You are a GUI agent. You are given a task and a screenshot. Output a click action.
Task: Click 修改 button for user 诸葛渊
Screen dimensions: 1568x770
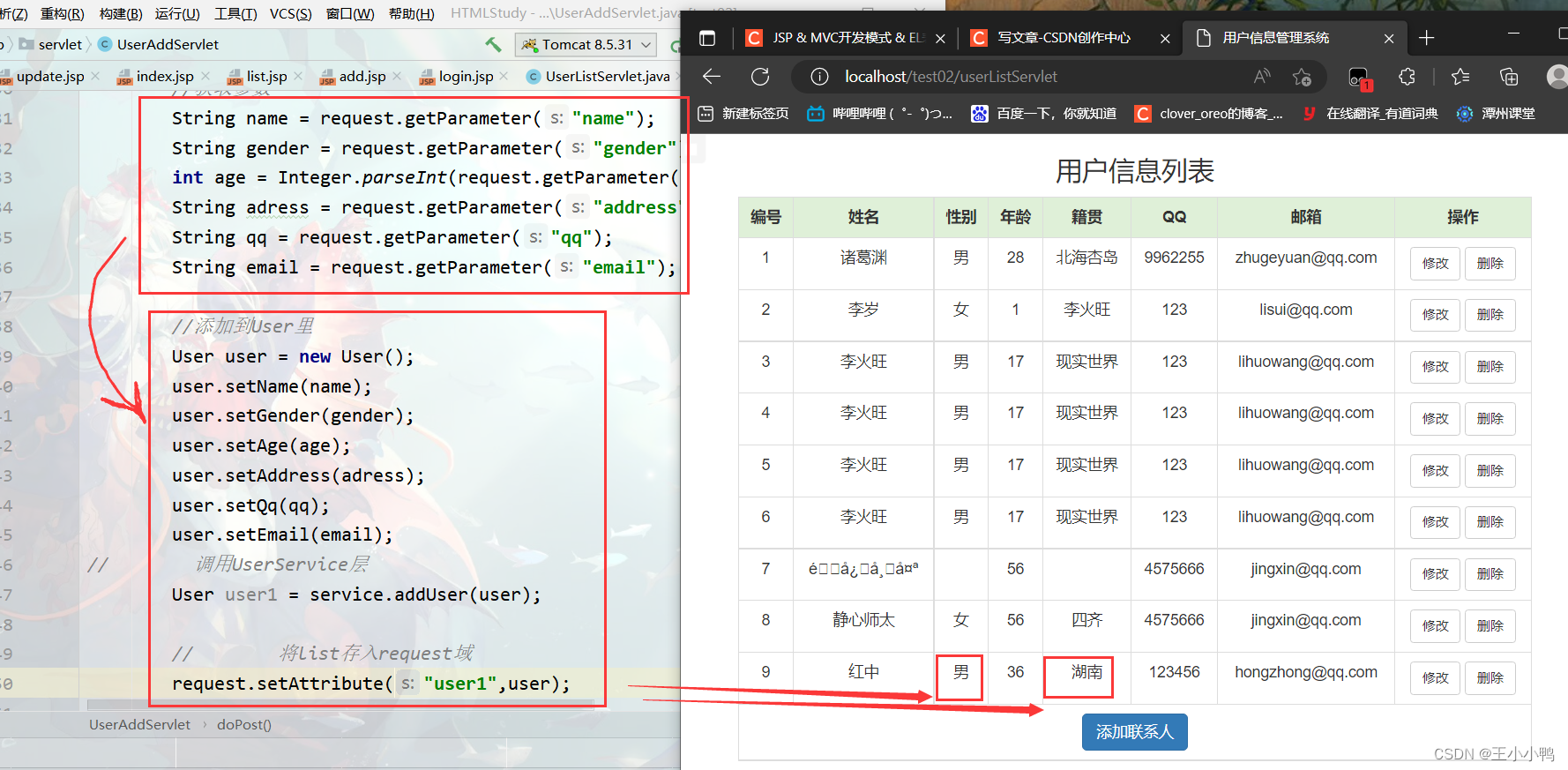click(1435, 264)
